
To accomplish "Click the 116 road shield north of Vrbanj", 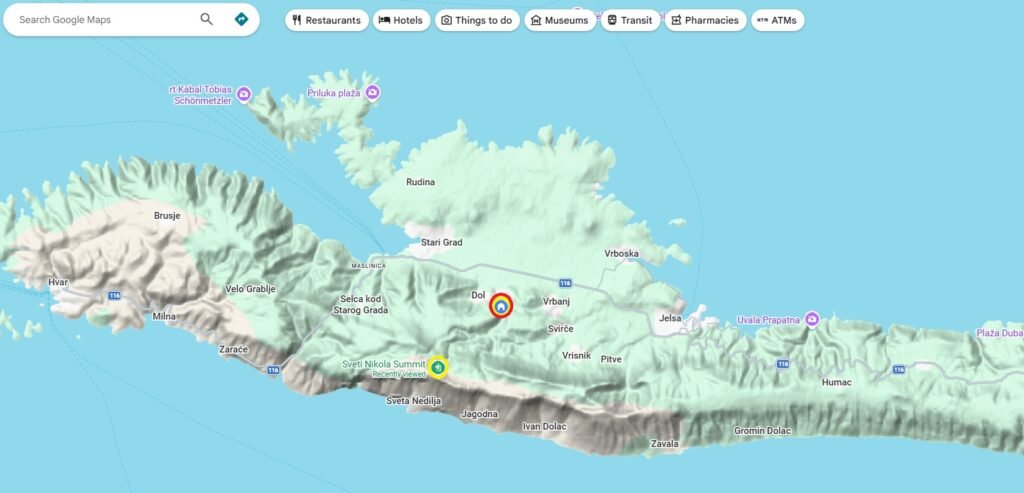I will point(566,283).
